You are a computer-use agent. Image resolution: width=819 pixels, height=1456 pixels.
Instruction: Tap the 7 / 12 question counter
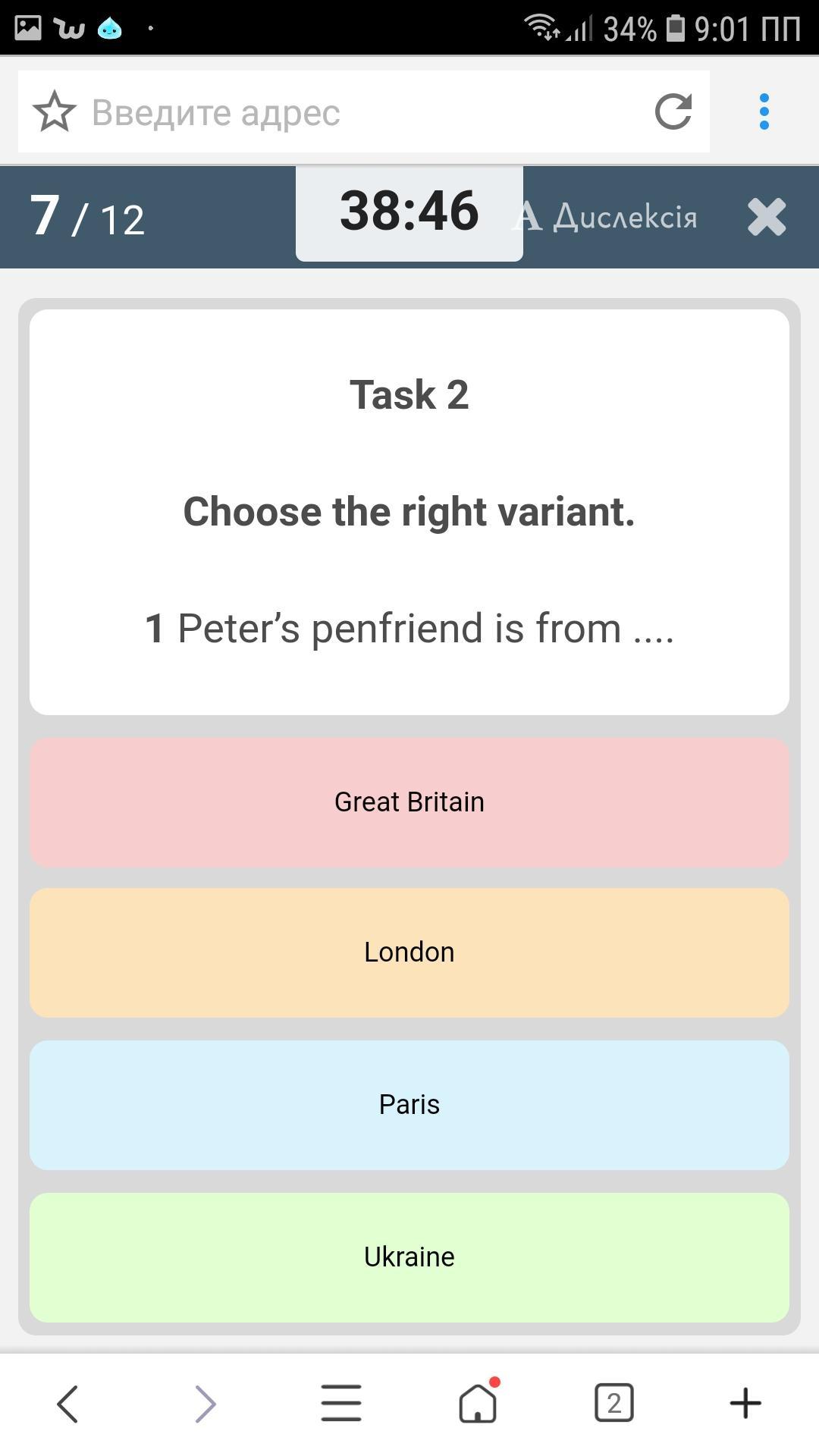click(87, 218)
